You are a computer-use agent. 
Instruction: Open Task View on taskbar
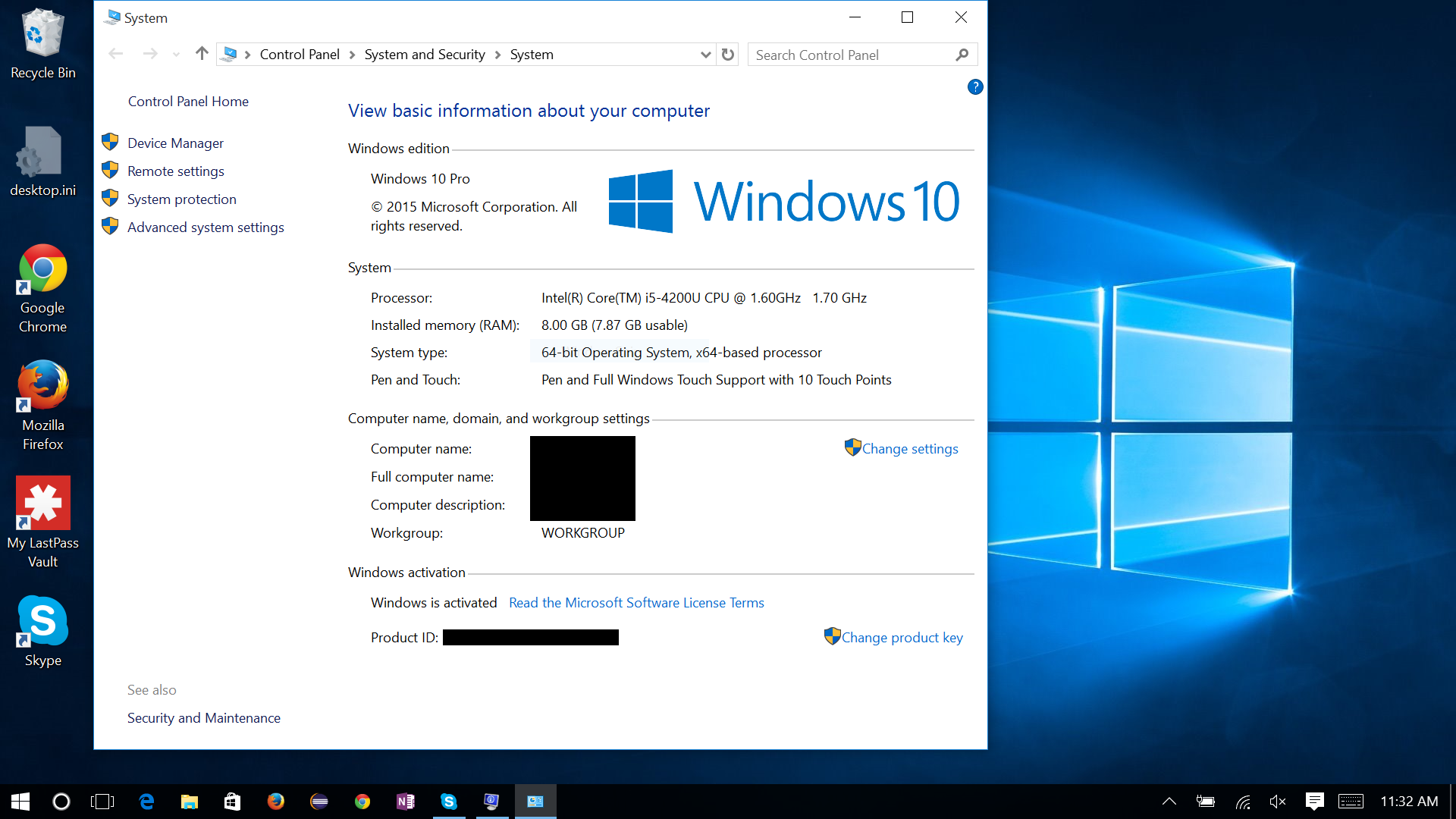[x=102, y=802]
